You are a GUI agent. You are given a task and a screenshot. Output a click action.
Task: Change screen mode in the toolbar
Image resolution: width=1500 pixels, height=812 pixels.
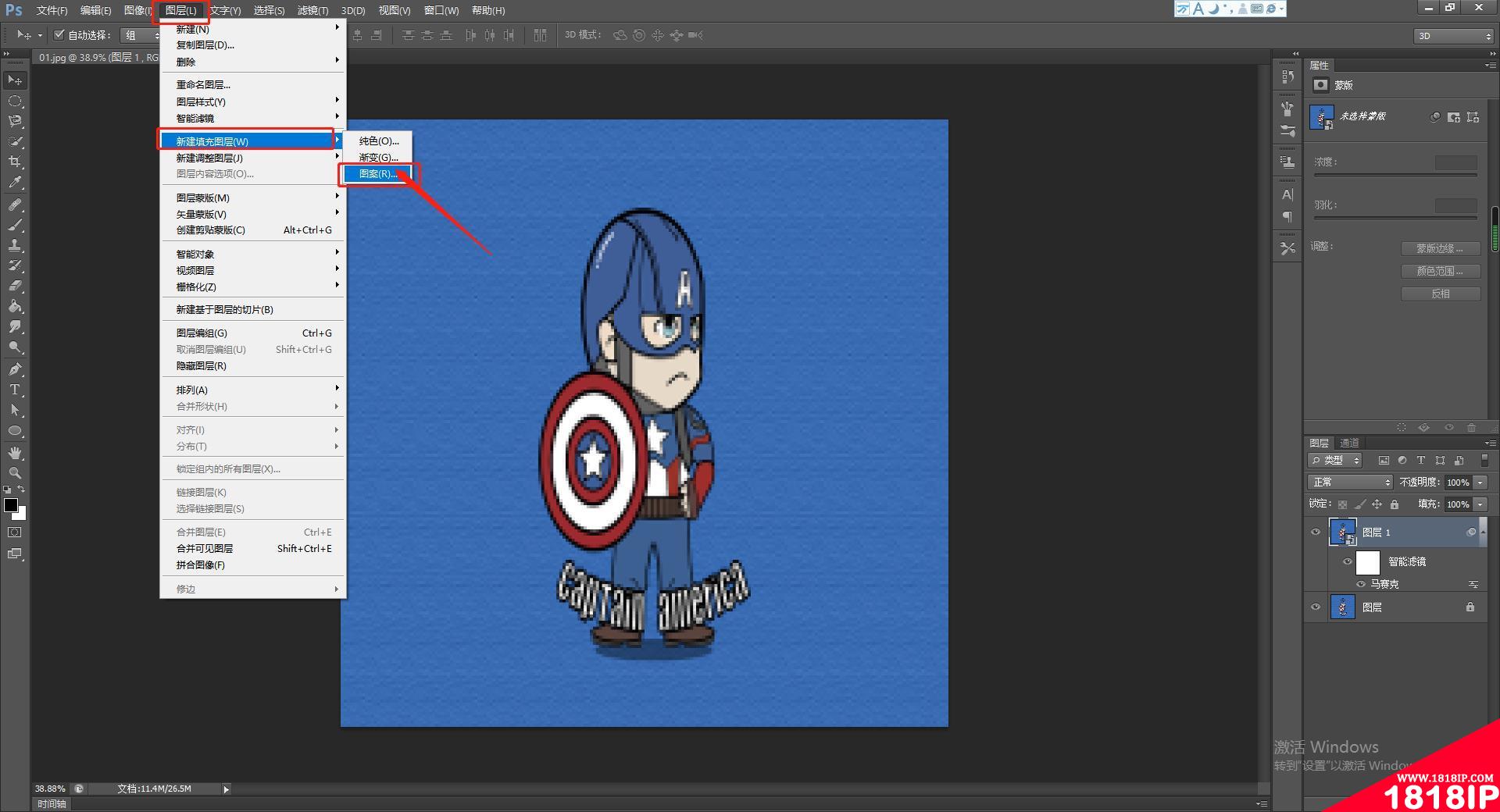click(15, 554)
